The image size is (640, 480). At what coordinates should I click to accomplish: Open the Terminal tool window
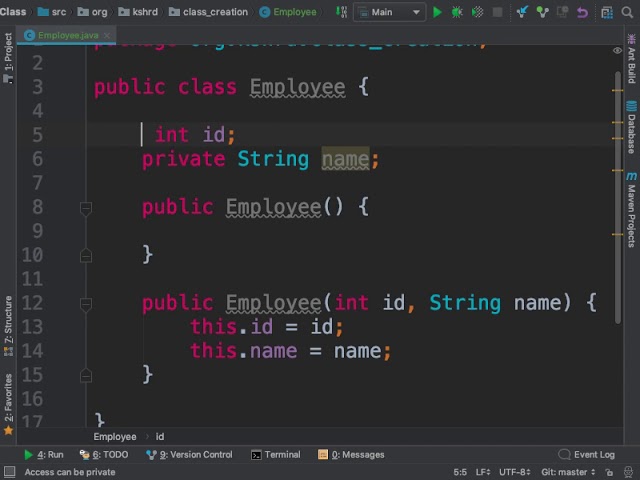tap(276, 455)
